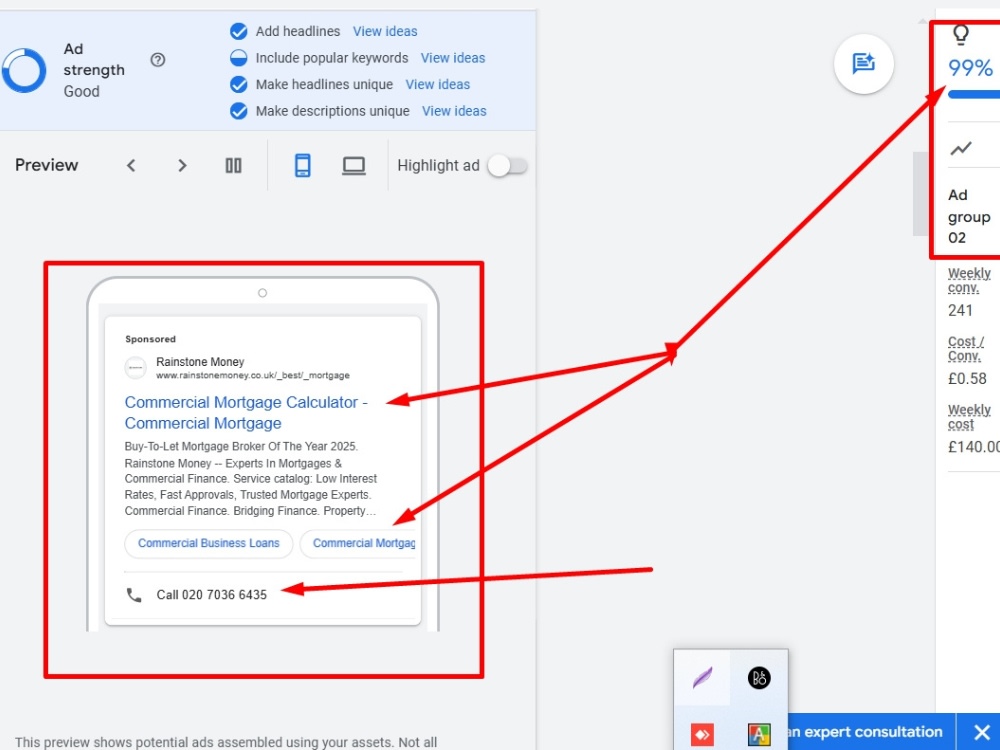The image size is (1000, 750).
Task: Click the optimization score progress bar
Action: (x=973, y=94)
